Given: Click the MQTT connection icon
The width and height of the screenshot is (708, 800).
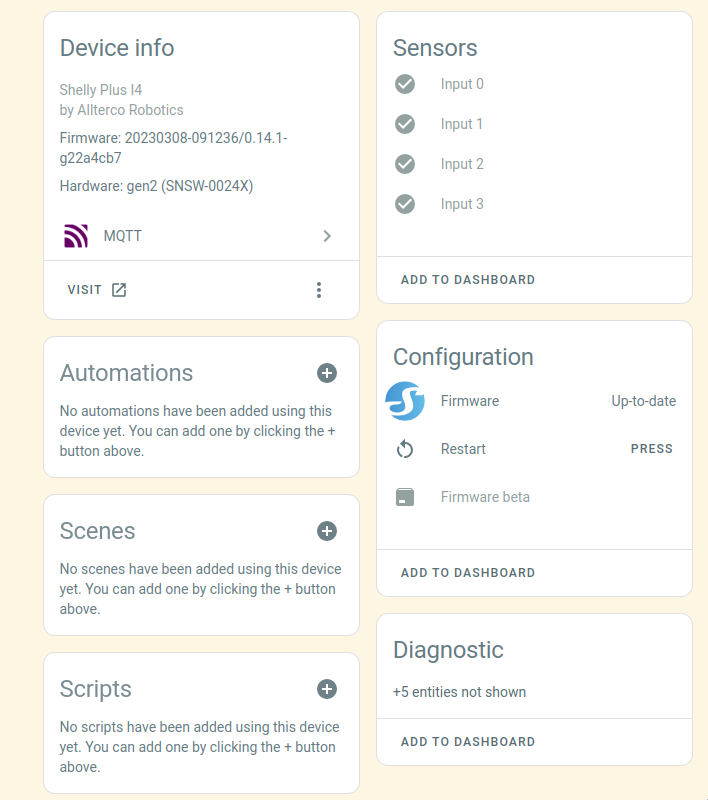Looking at the screenshot, I should pos(78,236).
